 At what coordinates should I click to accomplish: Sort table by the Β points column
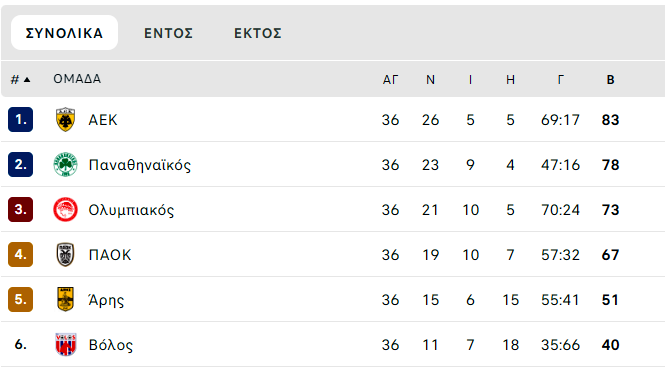point(610,79)
